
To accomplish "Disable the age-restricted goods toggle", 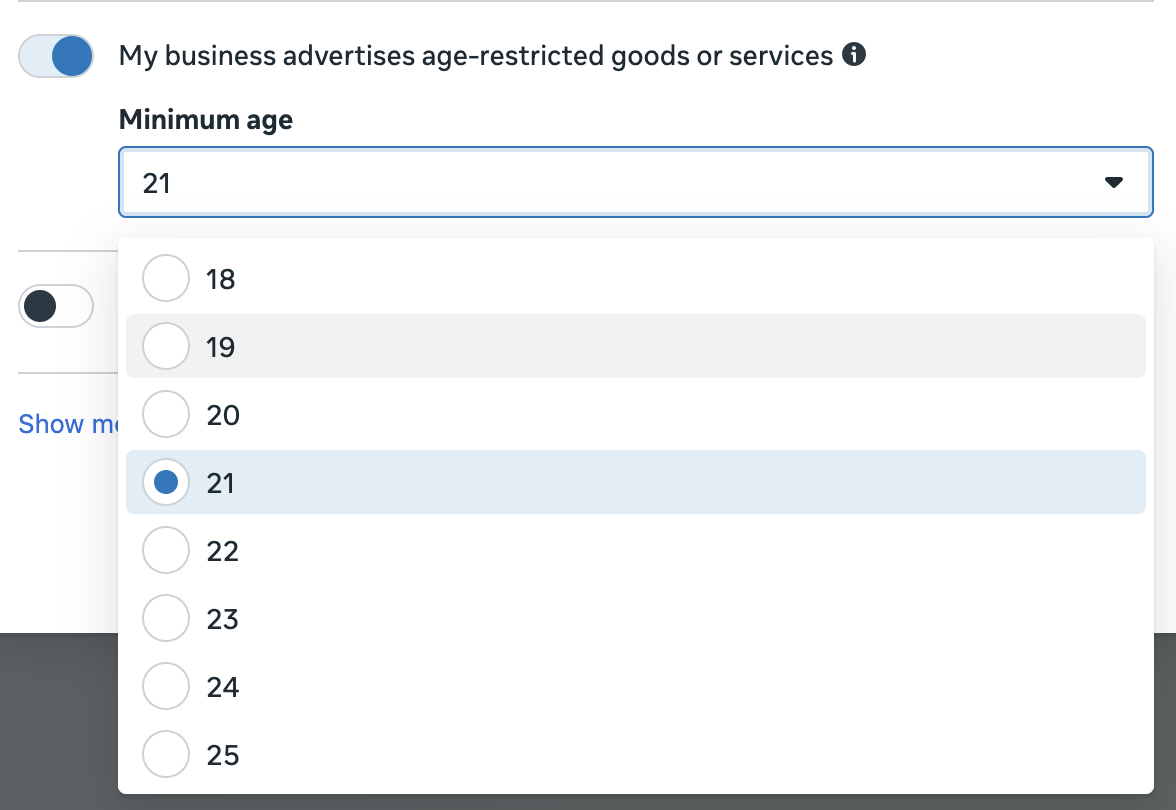I will click(56, 56).
